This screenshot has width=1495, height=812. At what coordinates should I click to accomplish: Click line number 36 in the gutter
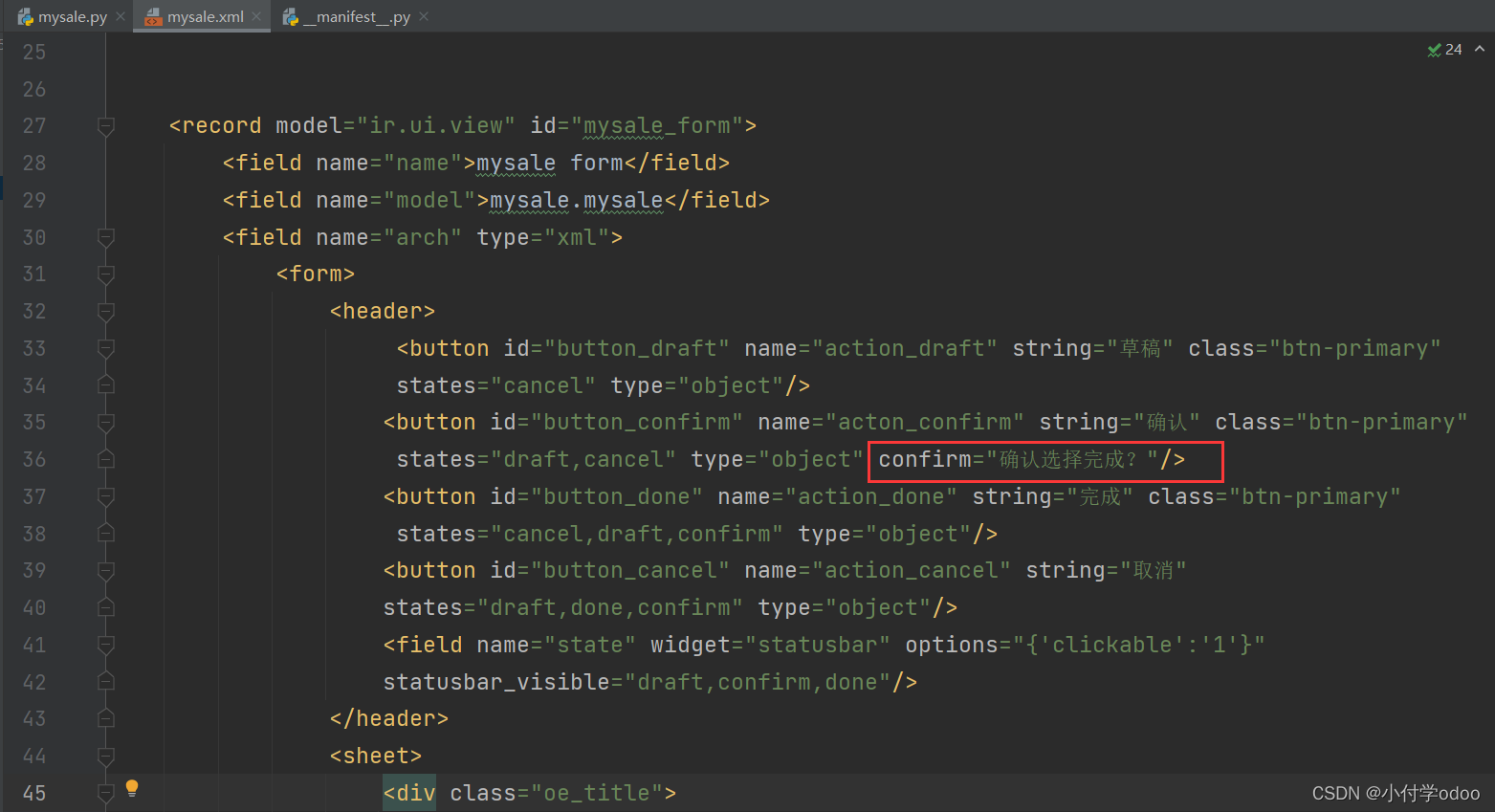tap(33, 459)
